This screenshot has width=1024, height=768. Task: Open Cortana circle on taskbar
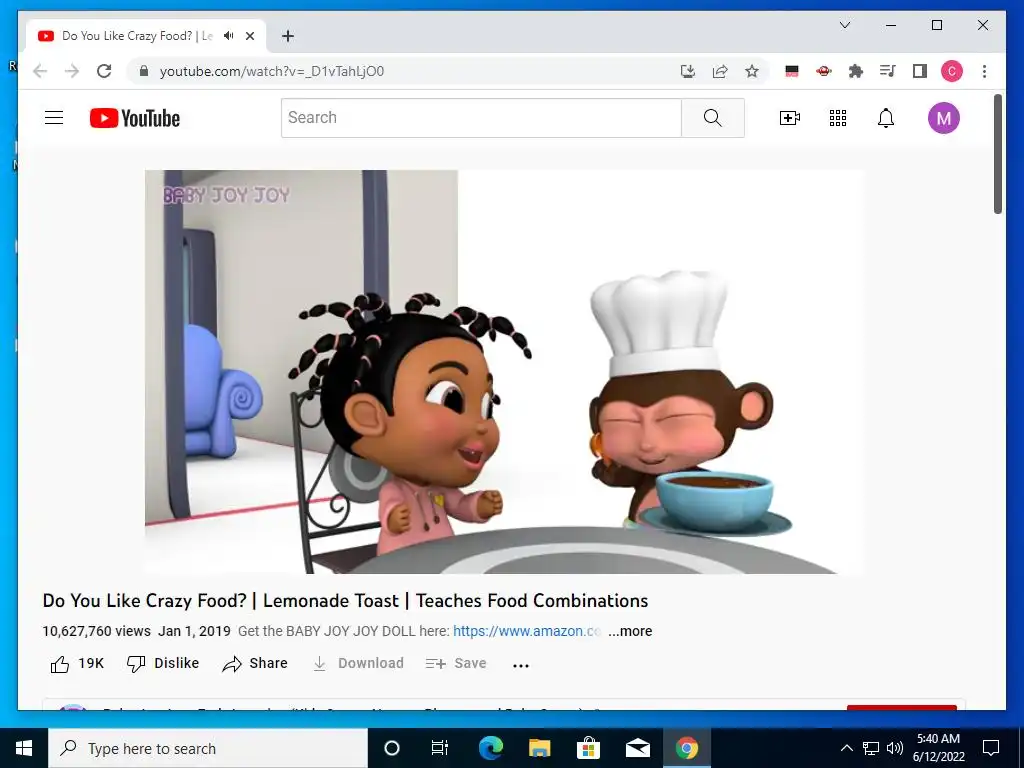tap(391, 748)
